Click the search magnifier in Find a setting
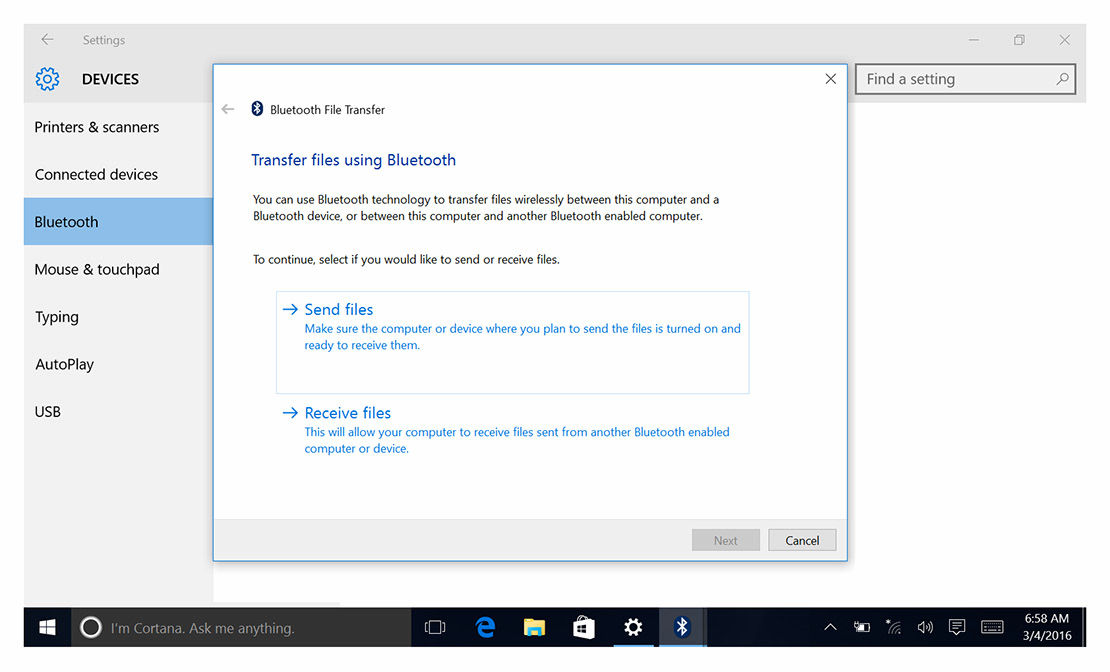Image resolution: width=1110 pixels, height=672 pixels. tap(1062, 79)
